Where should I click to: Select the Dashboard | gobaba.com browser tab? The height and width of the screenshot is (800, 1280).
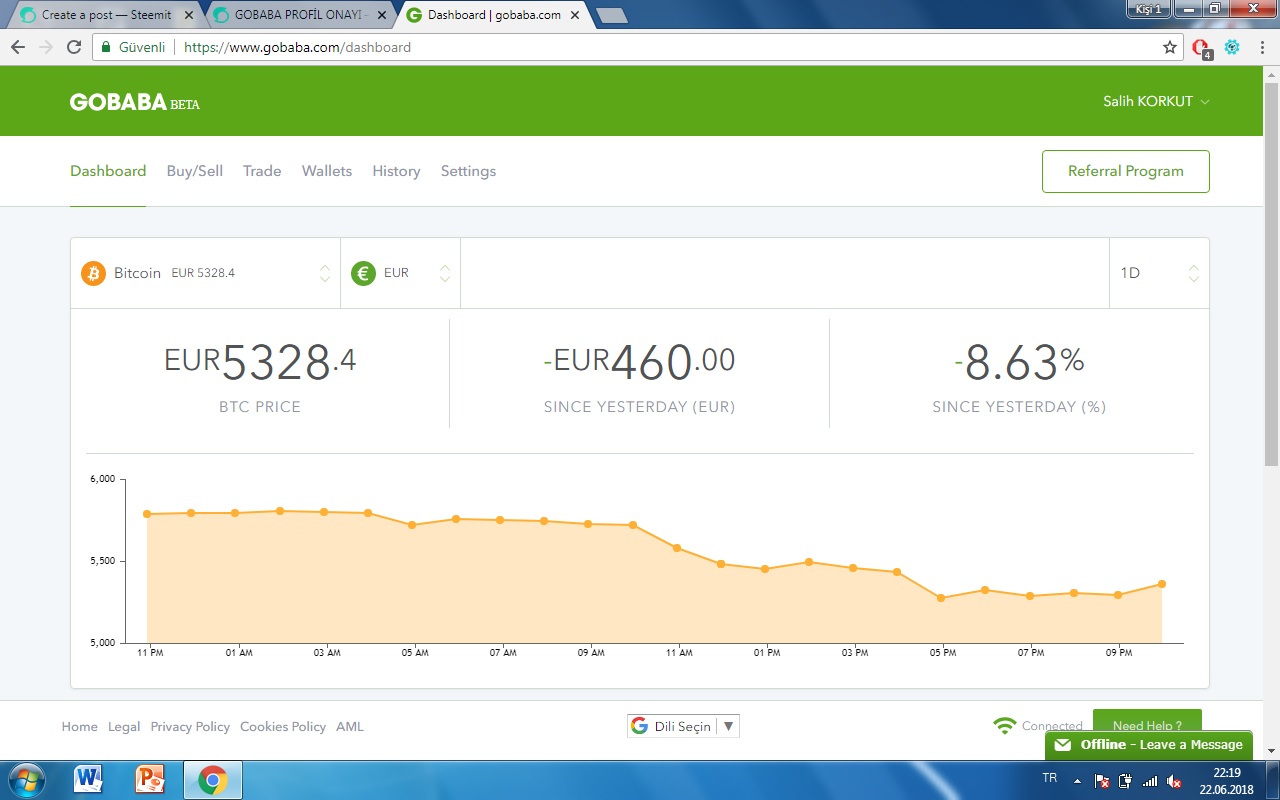point(494,15)
